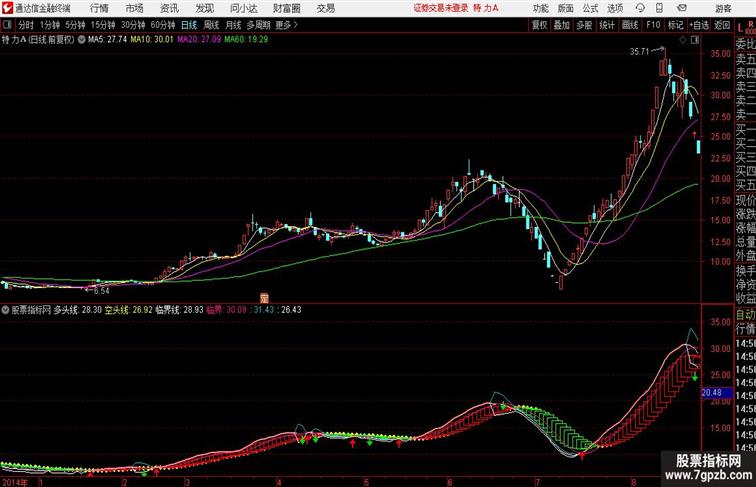
Task: Expand sub-chart indicator dropdown beside 股票指标网
Action: tap(5, 310)
